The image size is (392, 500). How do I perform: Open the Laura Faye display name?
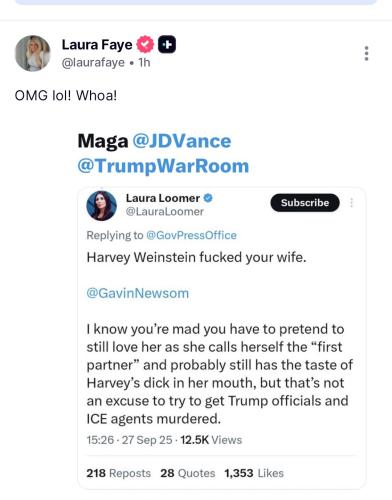click(97, 45)
